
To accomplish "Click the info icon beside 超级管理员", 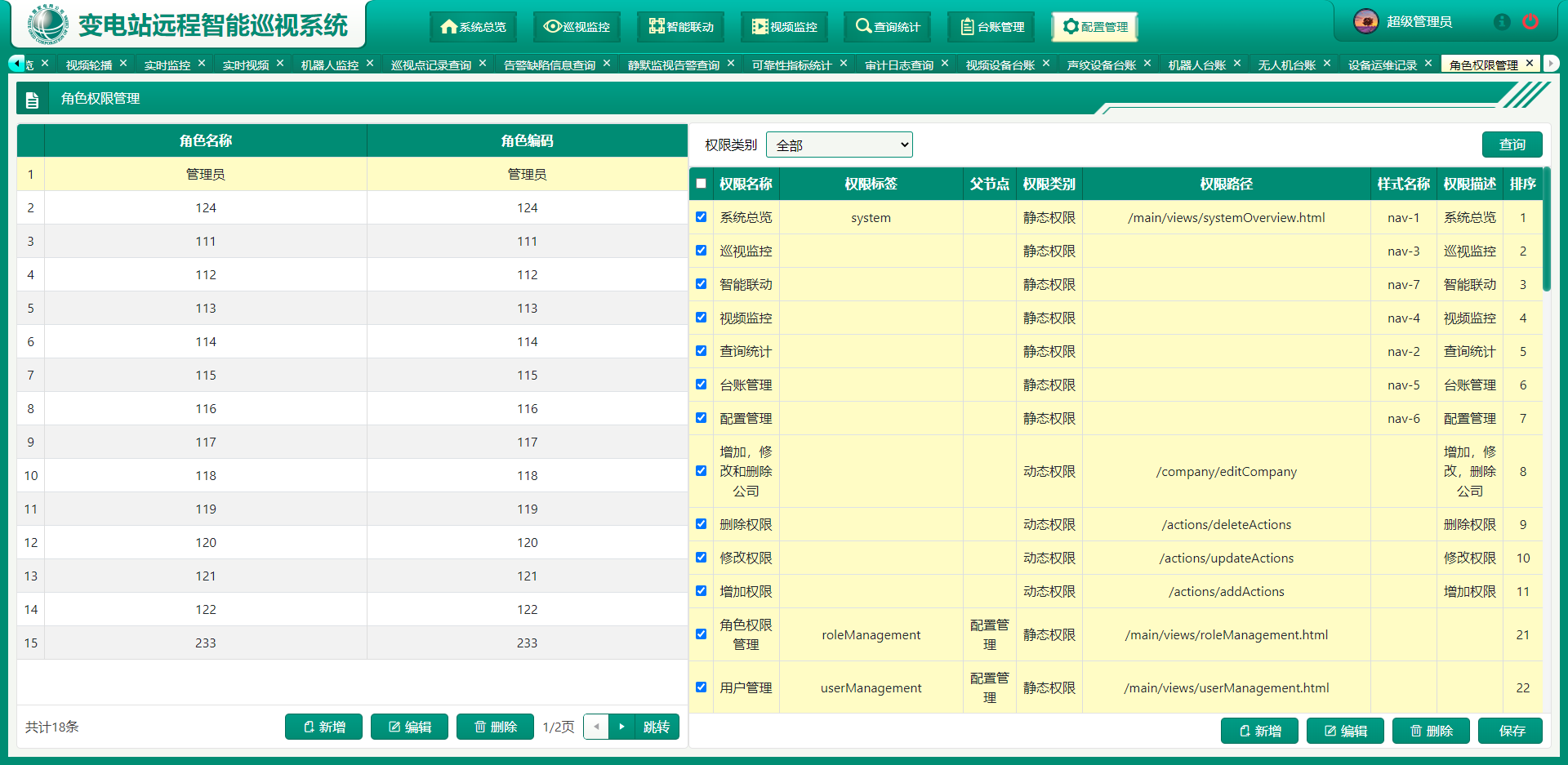I will 1501,22.
